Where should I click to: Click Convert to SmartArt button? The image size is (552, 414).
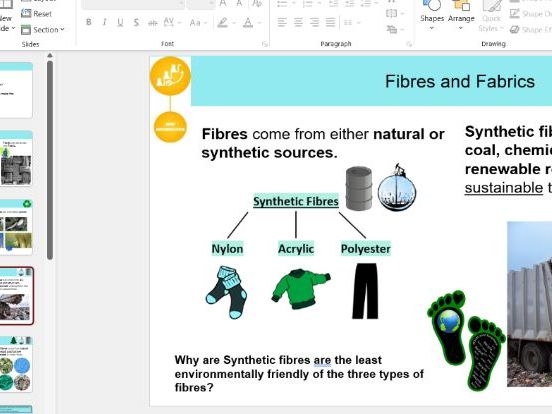coord(395,29)
